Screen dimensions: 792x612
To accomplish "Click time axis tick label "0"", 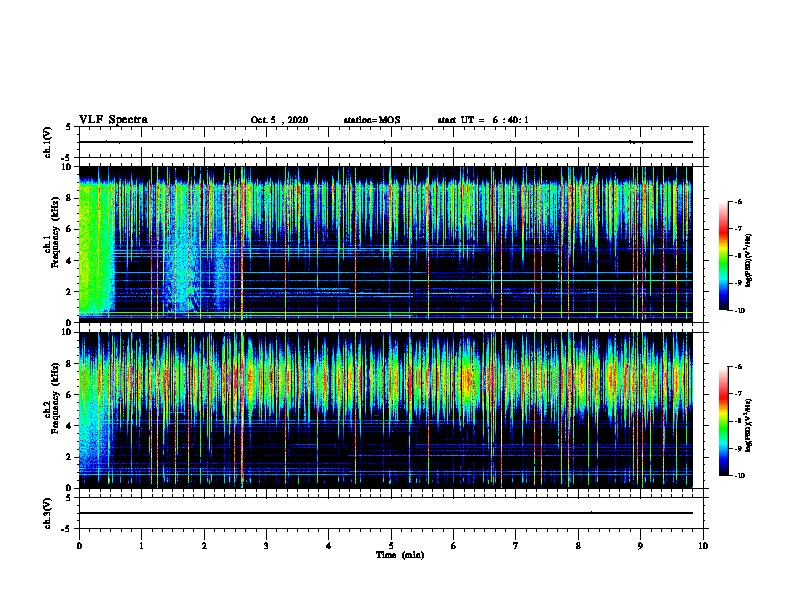I will (x=79, y=545).
